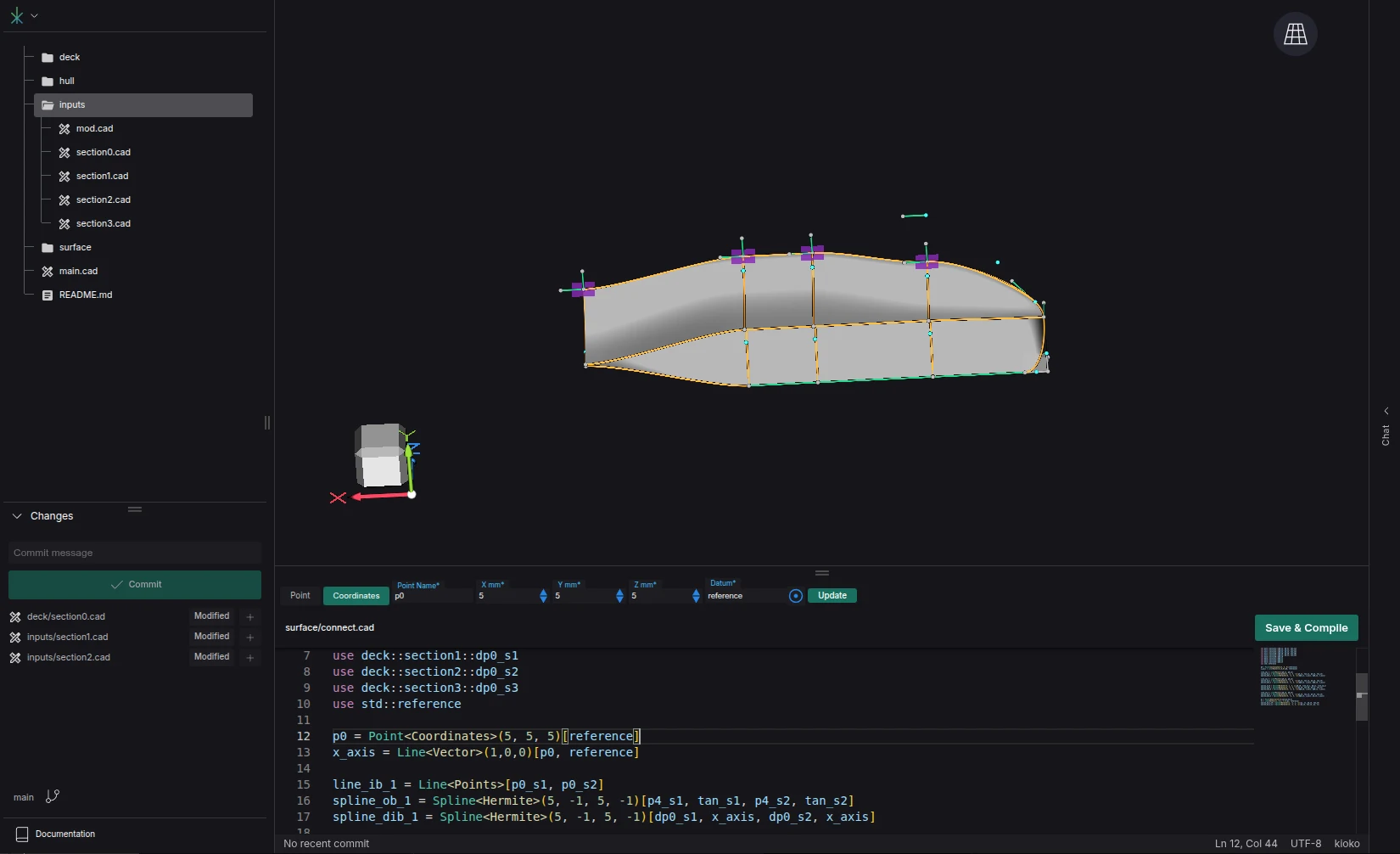Stage inputs/section1.cad with plus icon

[250, 638]
